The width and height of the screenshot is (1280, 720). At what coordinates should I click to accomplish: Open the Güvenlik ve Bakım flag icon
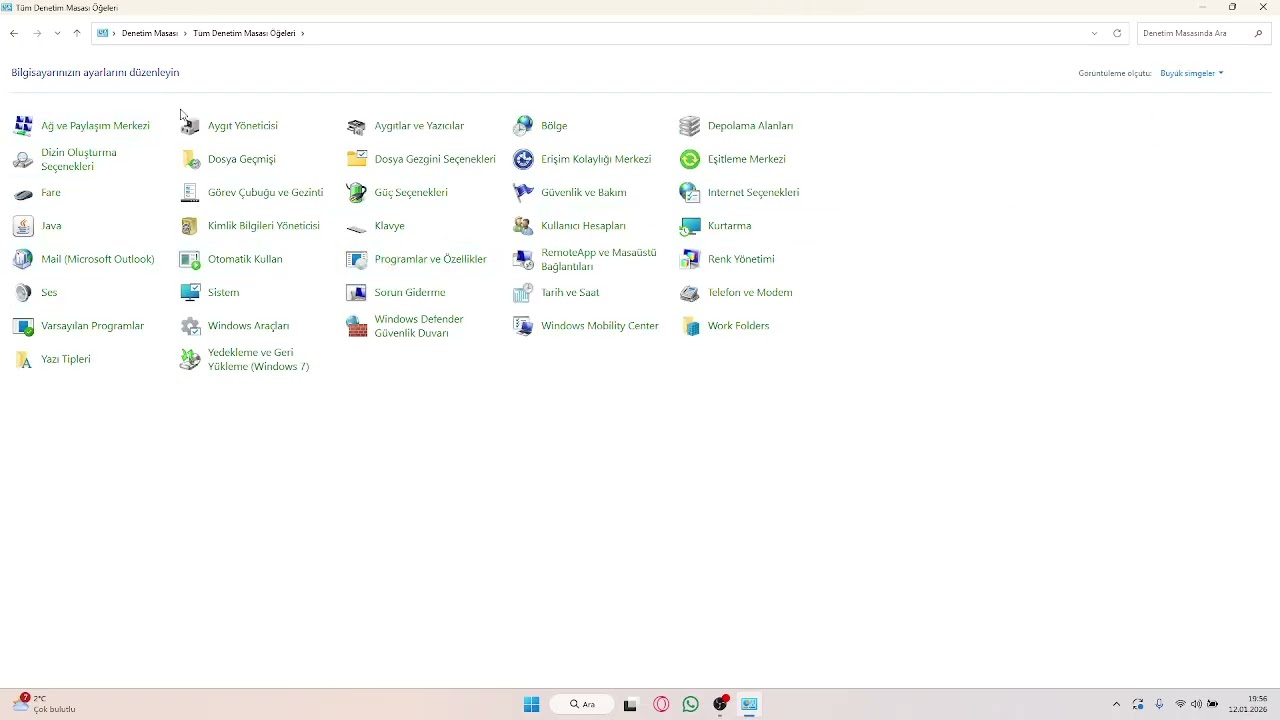click(x=523, y=193)
